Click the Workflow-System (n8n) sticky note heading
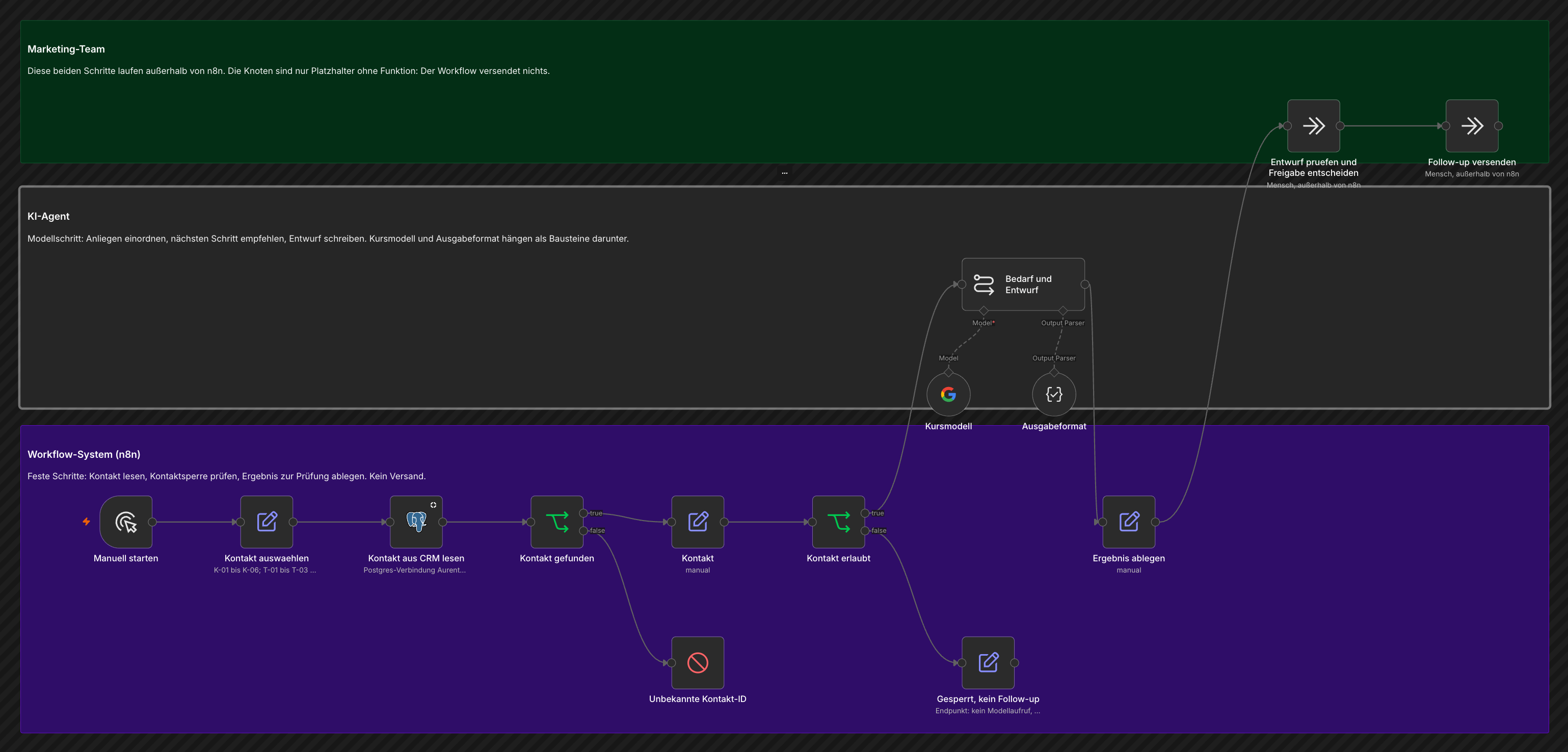 [x=84, y=454]
